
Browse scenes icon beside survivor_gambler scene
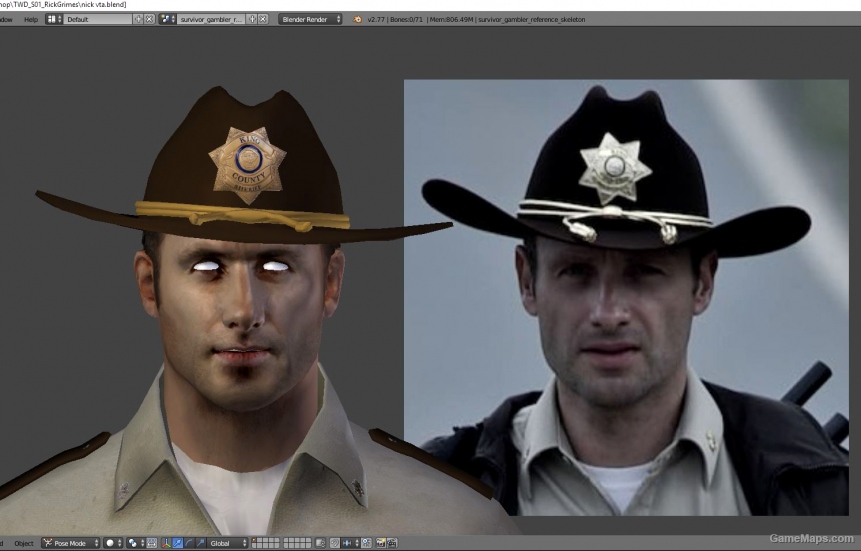click(x=167, y=19)
